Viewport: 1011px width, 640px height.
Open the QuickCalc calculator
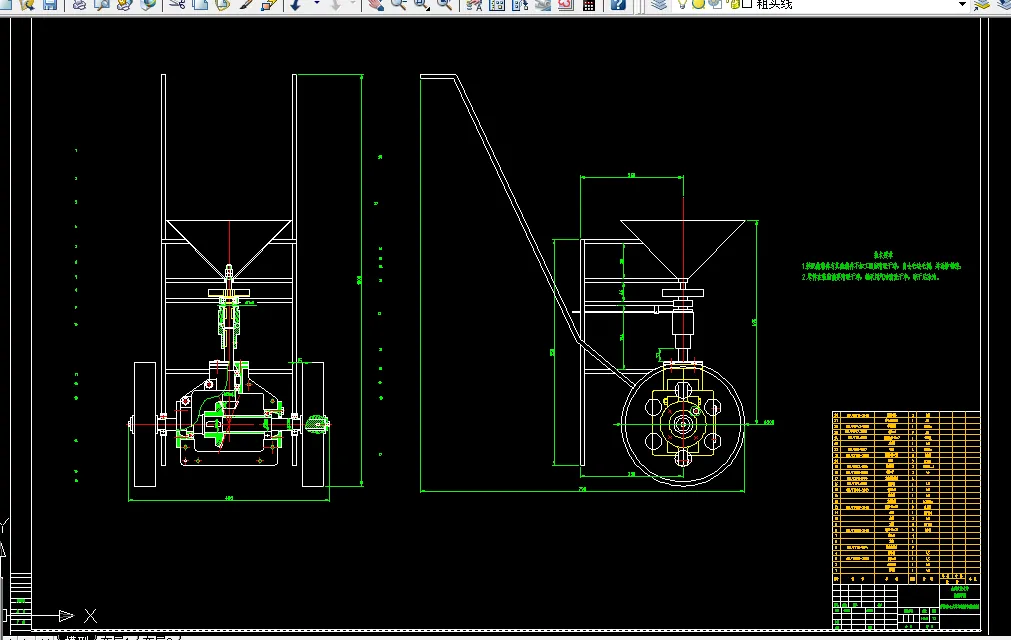tap(589, 5)
